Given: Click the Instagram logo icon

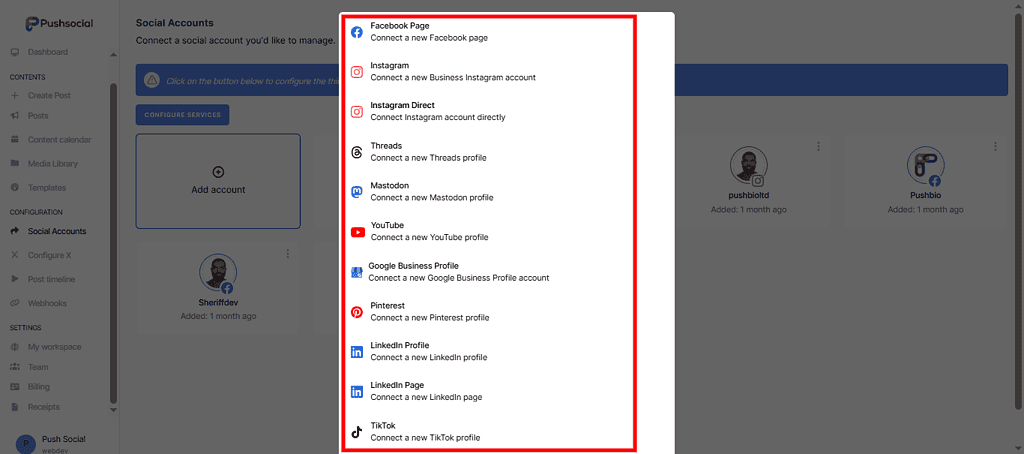Looking at the screenshot, I should tap(357, 72).
